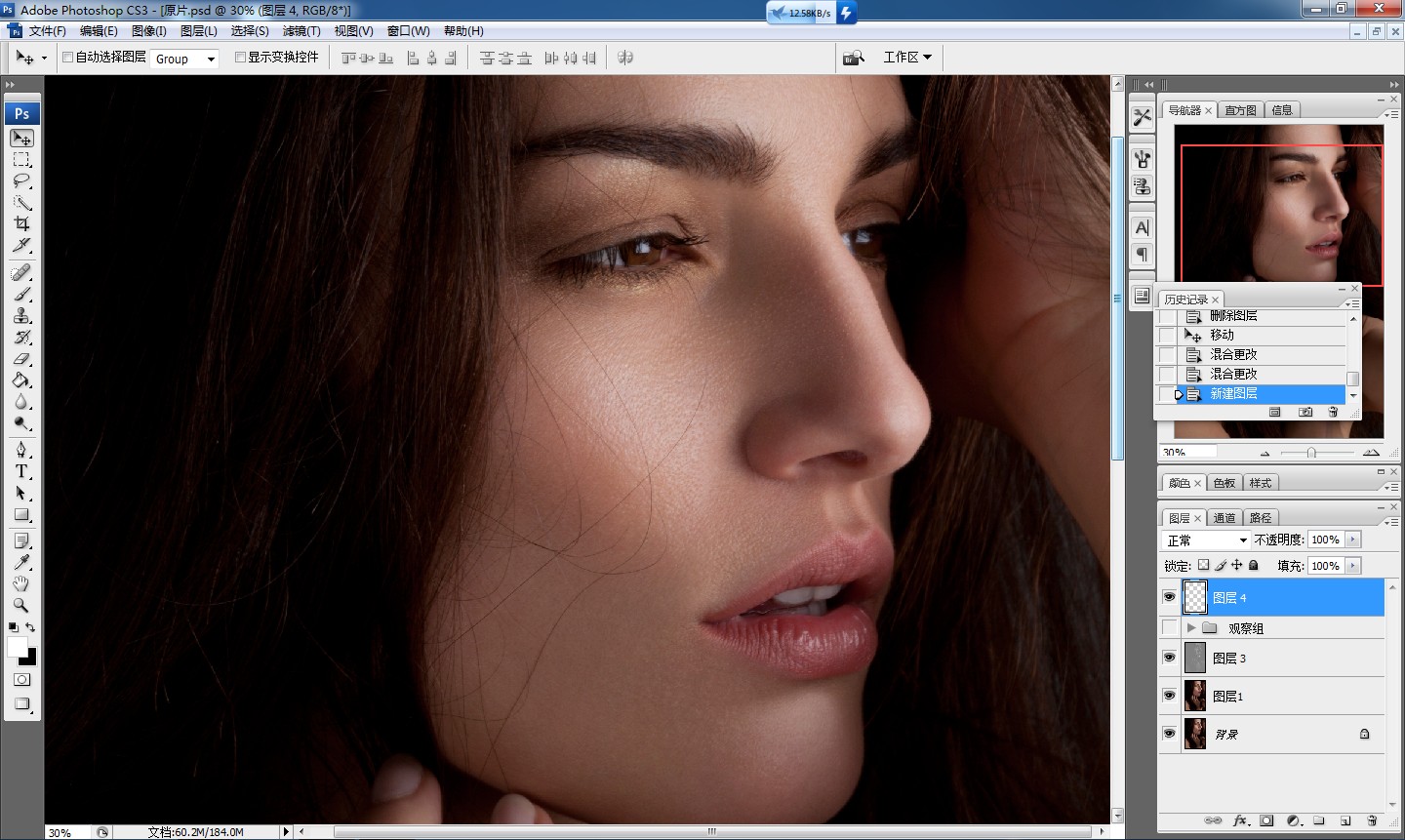Viewport: 1405px width, 840px height.
Task: Select the Zoom tool in the toolbox
Action: point(21,605)
